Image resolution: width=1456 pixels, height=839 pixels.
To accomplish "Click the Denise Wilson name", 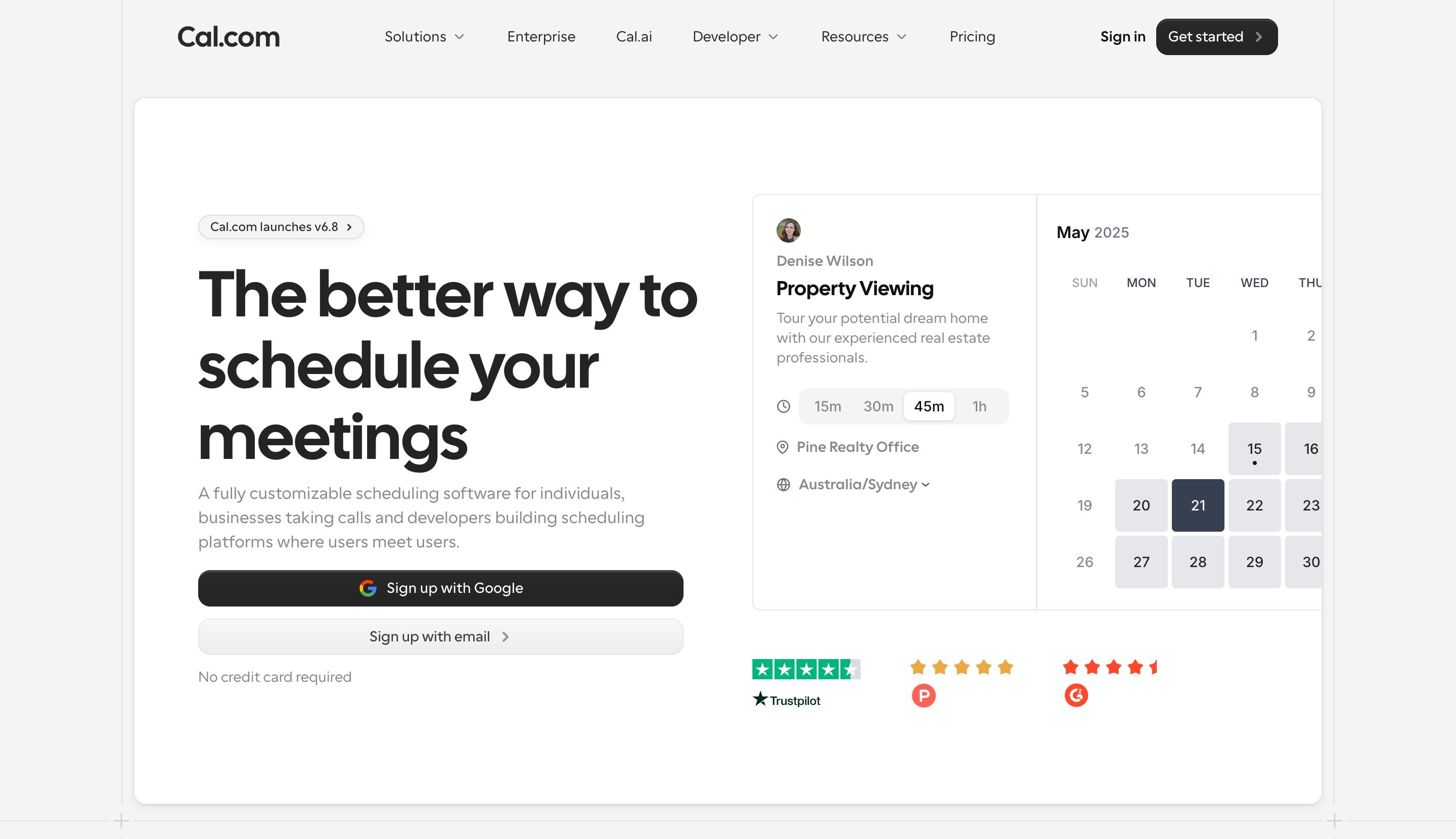I will (824, 261).
